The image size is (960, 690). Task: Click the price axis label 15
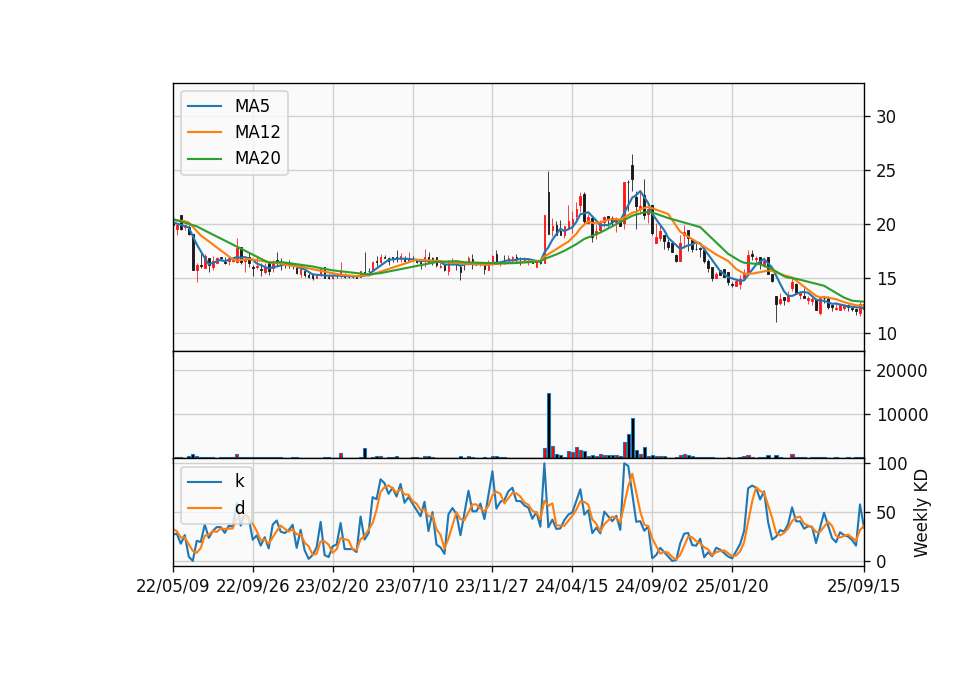click(x=886, y=279)
